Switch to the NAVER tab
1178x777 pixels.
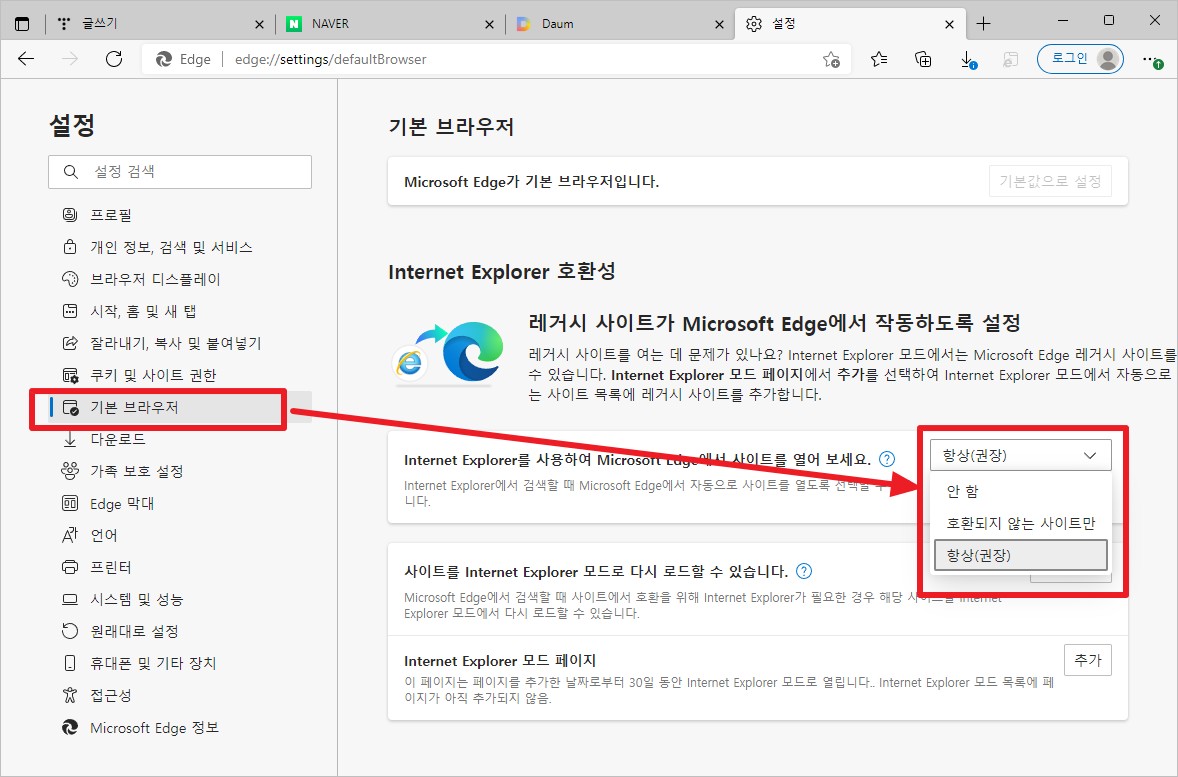391,24
